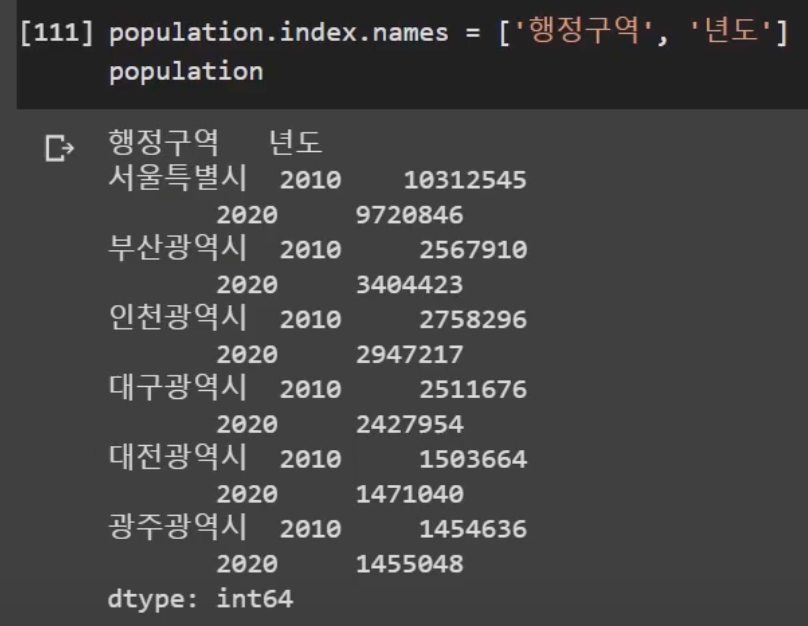
Task: Select the value 2567910
Action: (473, 250)
